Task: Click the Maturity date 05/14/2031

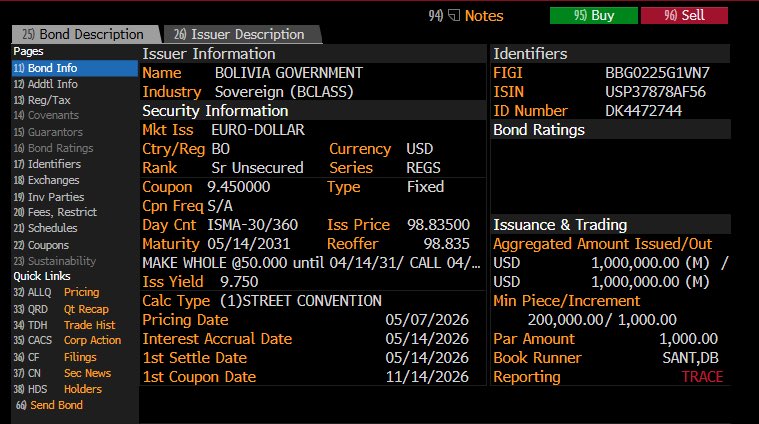Action: click(249, 244)
